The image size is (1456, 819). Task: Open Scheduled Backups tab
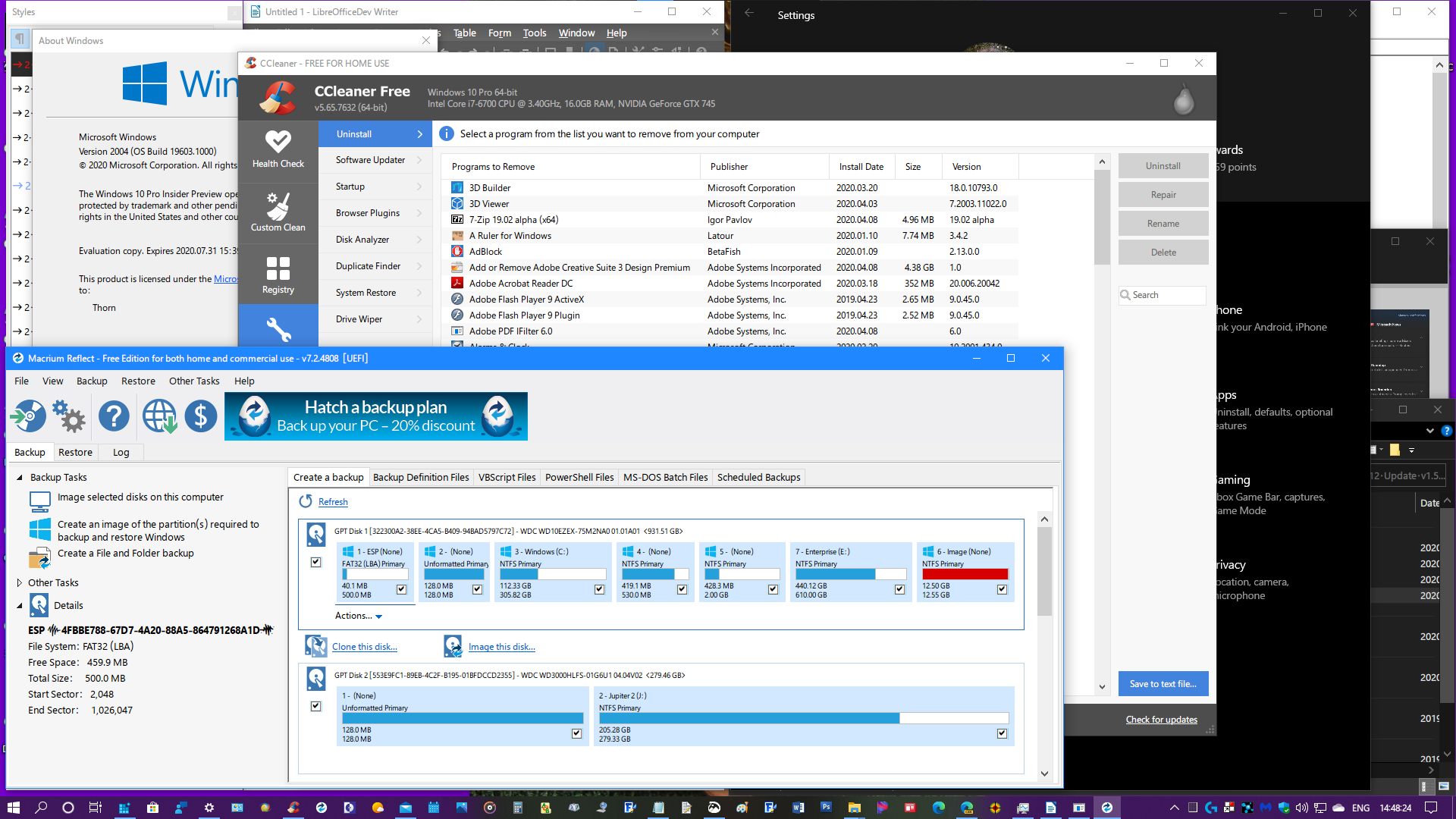pos(758,477)
